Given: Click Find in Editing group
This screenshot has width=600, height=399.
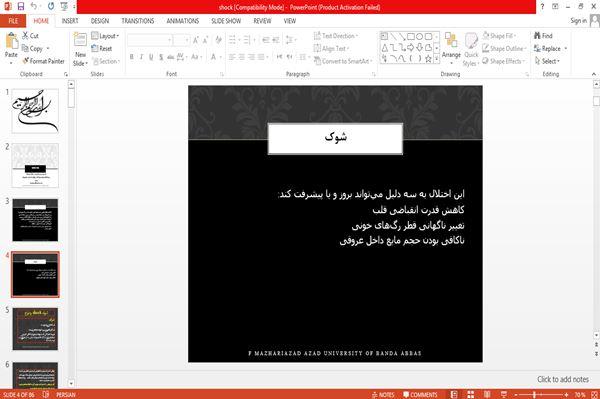Looking at the screenshot, I should click(543, 36).
